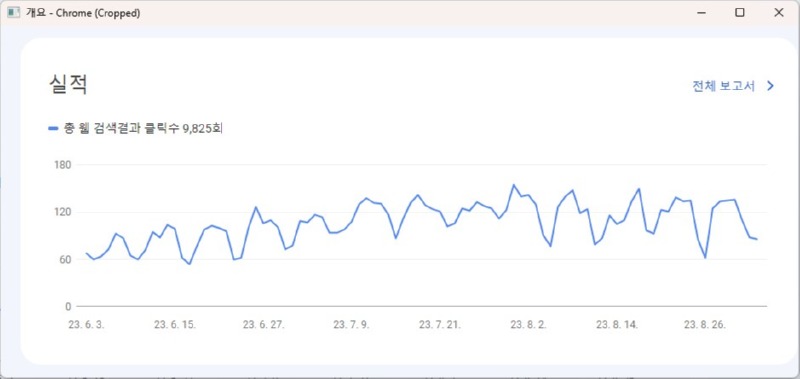Click the 23. 8. 2. date label
This screenshot has width=800, height=379.
529,325
